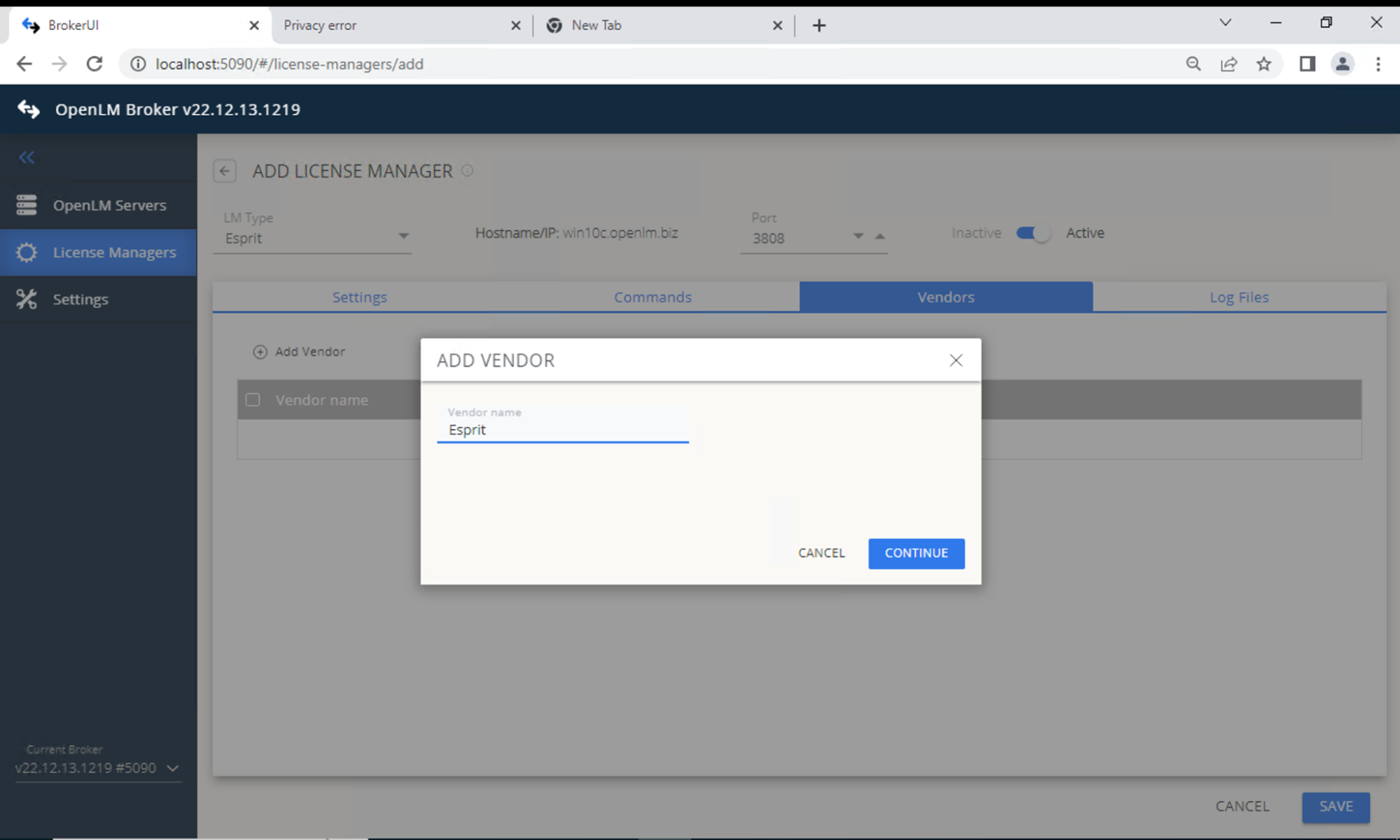Open Settings from the left sidebar
Viewport: 1400px width, 840px height.
80,299
